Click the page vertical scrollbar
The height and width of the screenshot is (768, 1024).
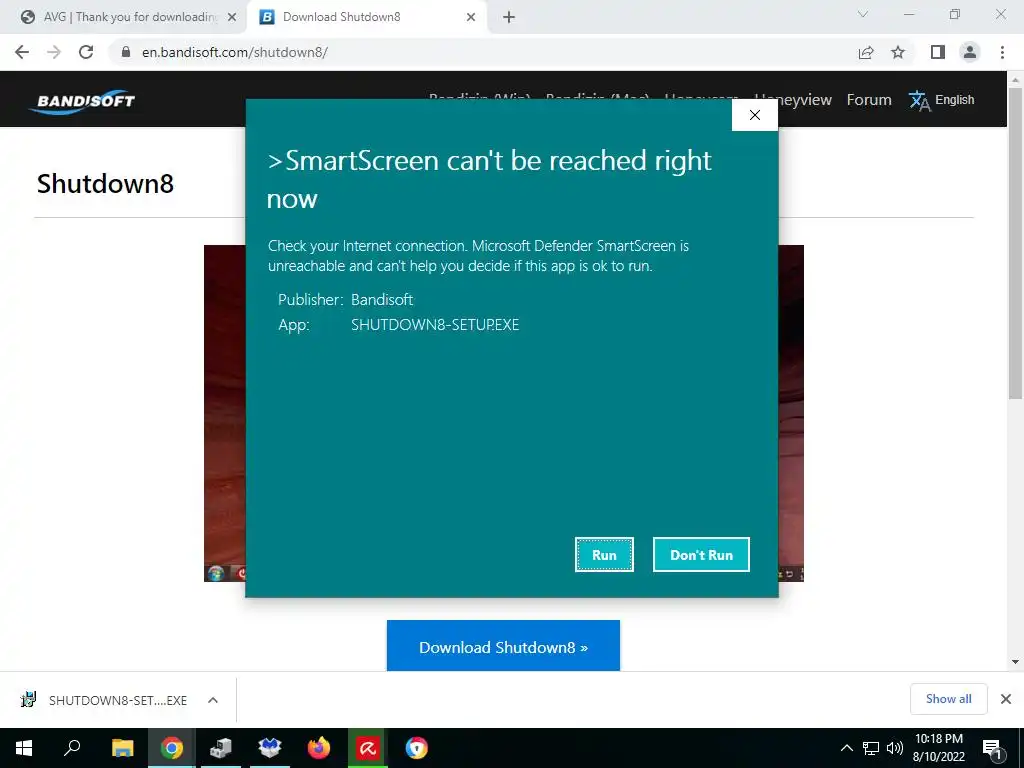[1015, 244]
